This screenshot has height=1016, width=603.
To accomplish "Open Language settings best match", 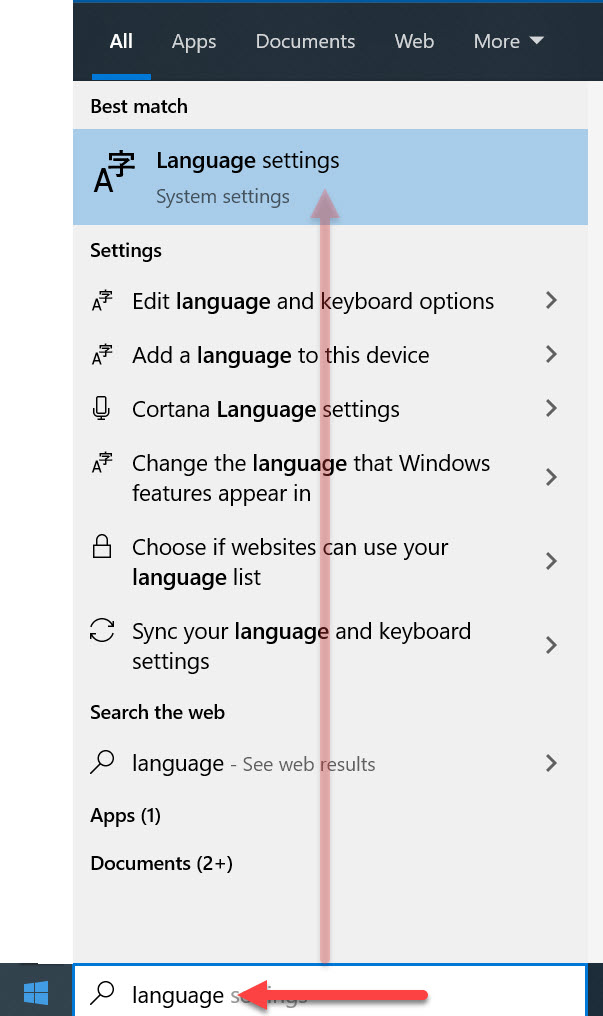I will coord(247,161).
